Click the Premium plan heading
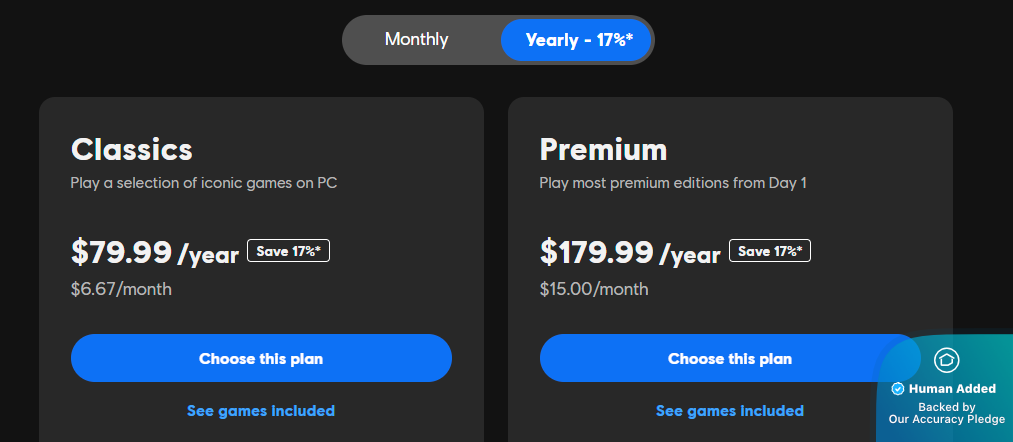 point(603,150)
